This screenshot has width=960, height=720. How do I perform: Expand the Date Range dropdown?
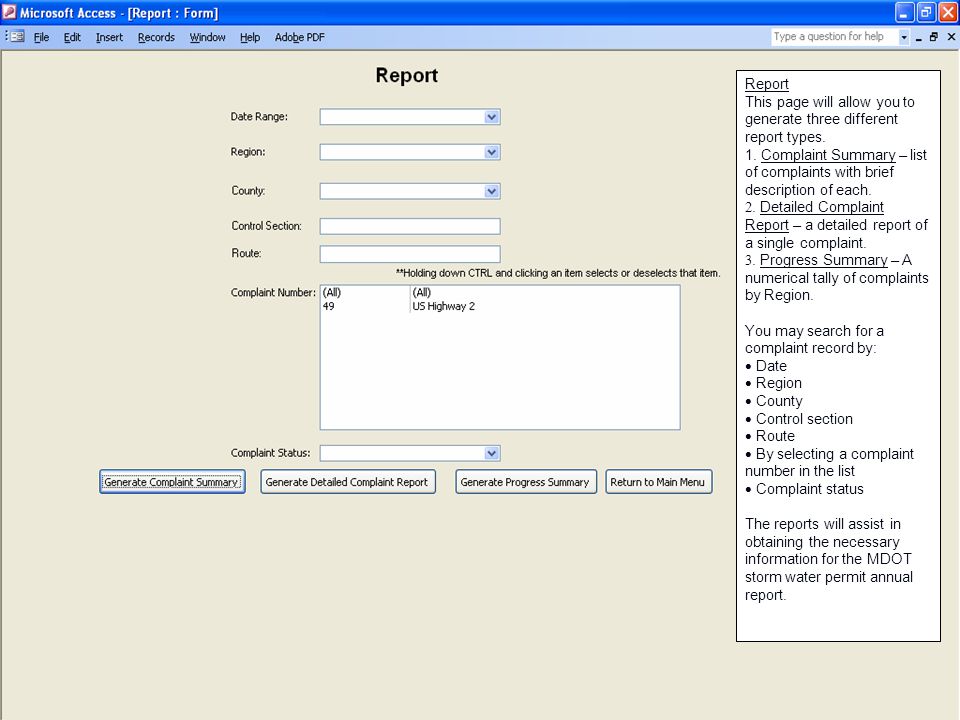(491, 117)
